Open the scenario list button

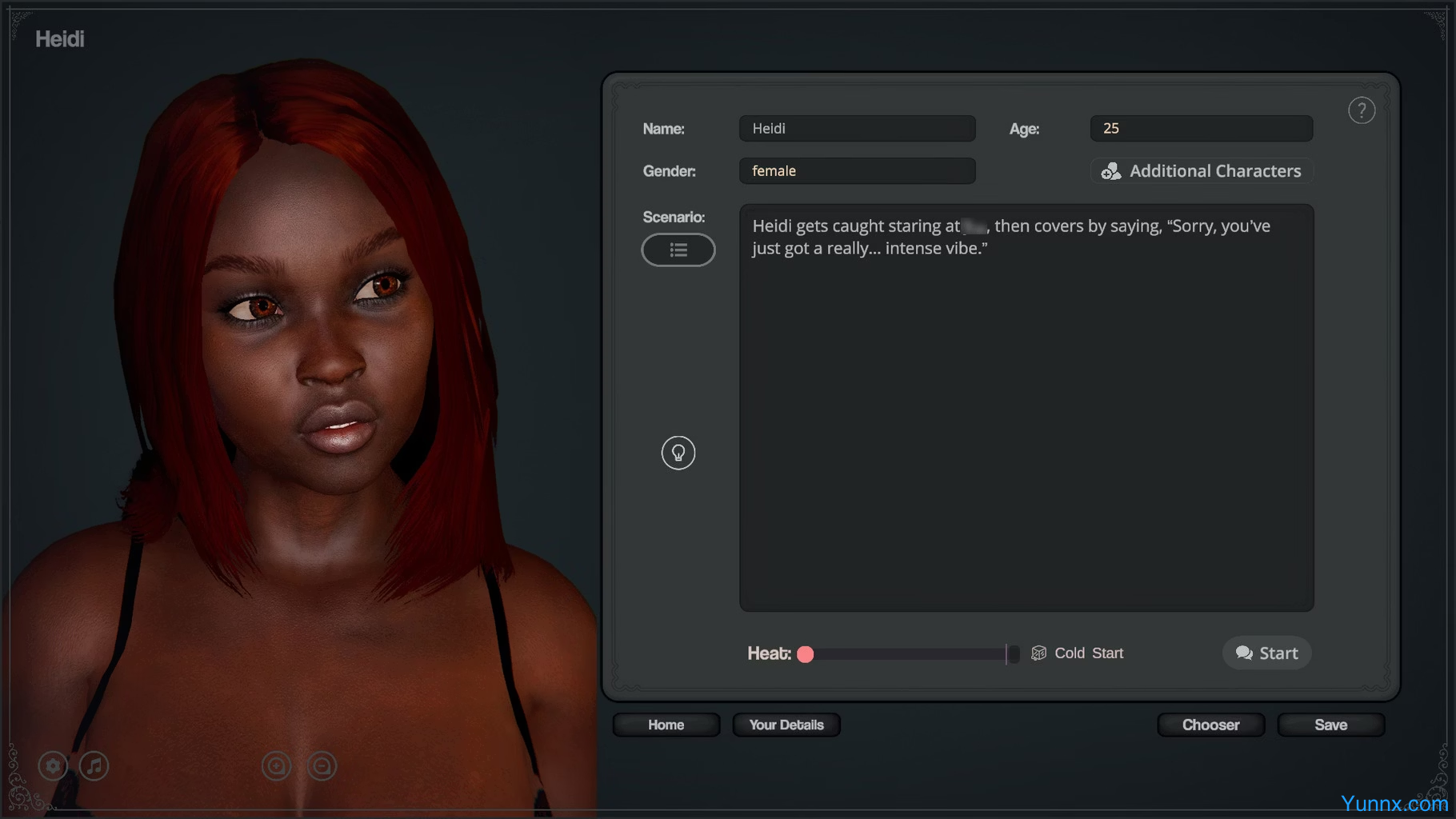[x=678, y=250]
